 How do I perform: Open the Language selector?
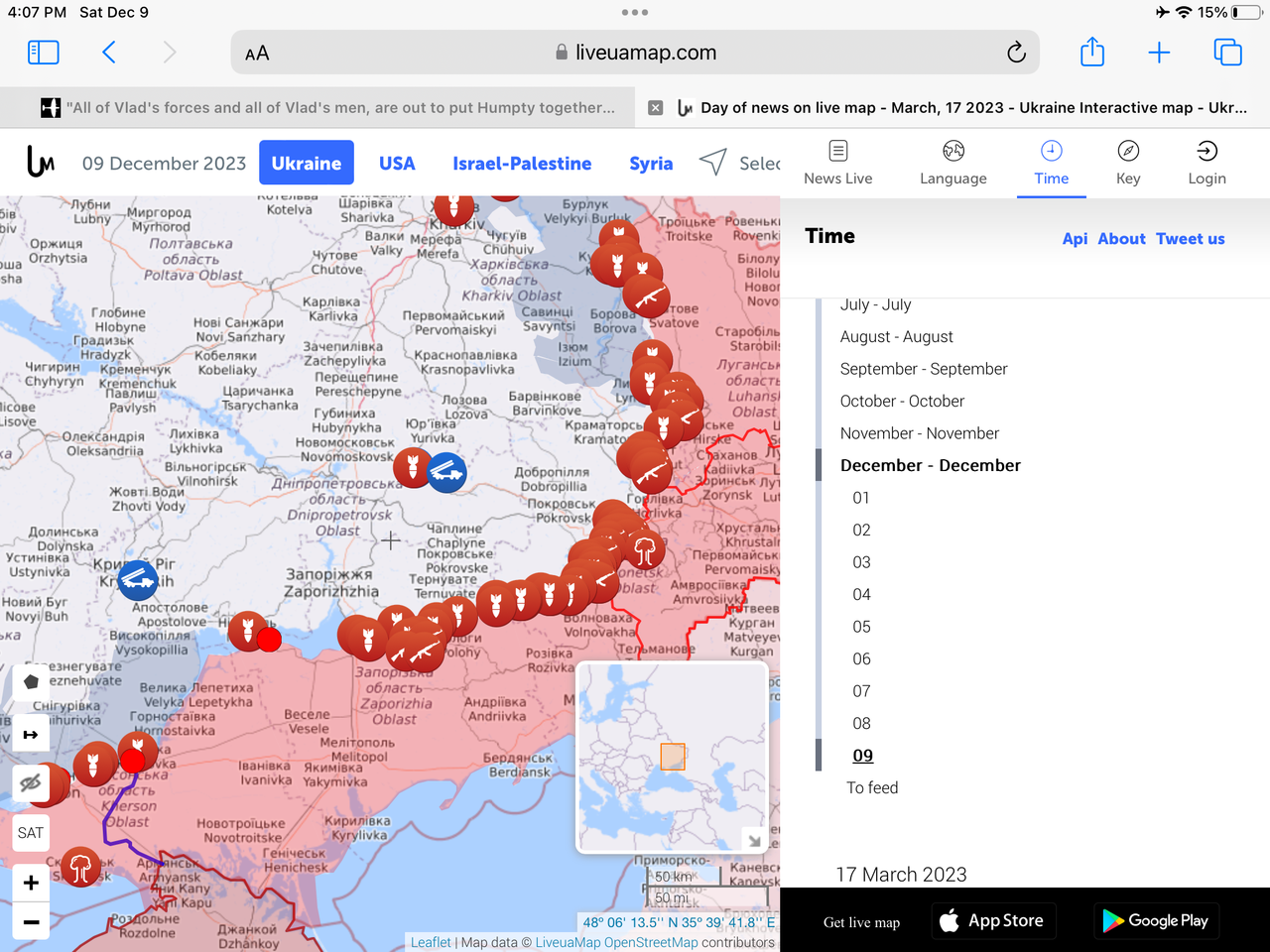coord(952,163)
